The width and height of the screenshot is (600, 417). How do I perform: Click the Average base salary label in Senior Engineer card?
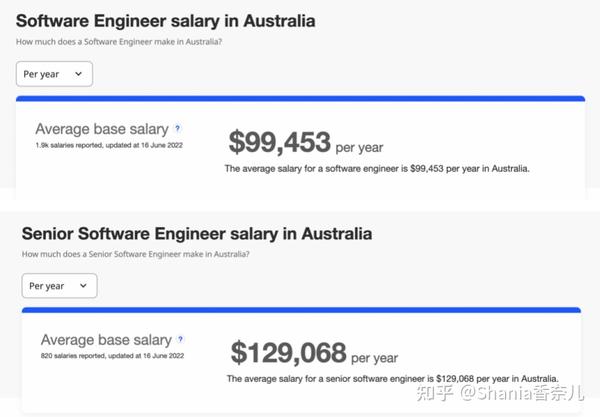pyautogui.click(x=106, y=340)
